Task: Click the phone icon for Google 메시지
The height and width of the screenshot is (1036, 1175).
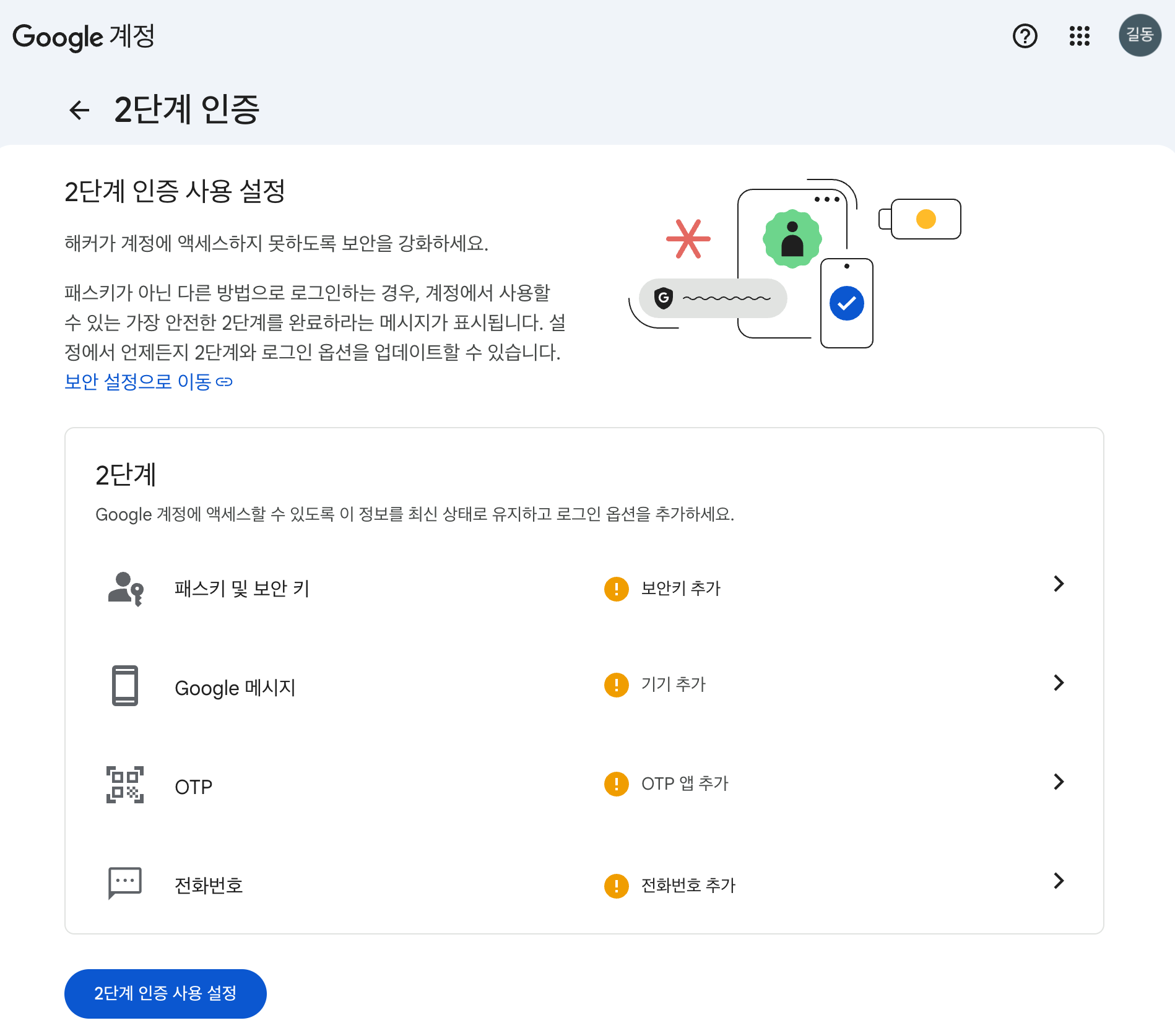Action: (x=125, y=686)
